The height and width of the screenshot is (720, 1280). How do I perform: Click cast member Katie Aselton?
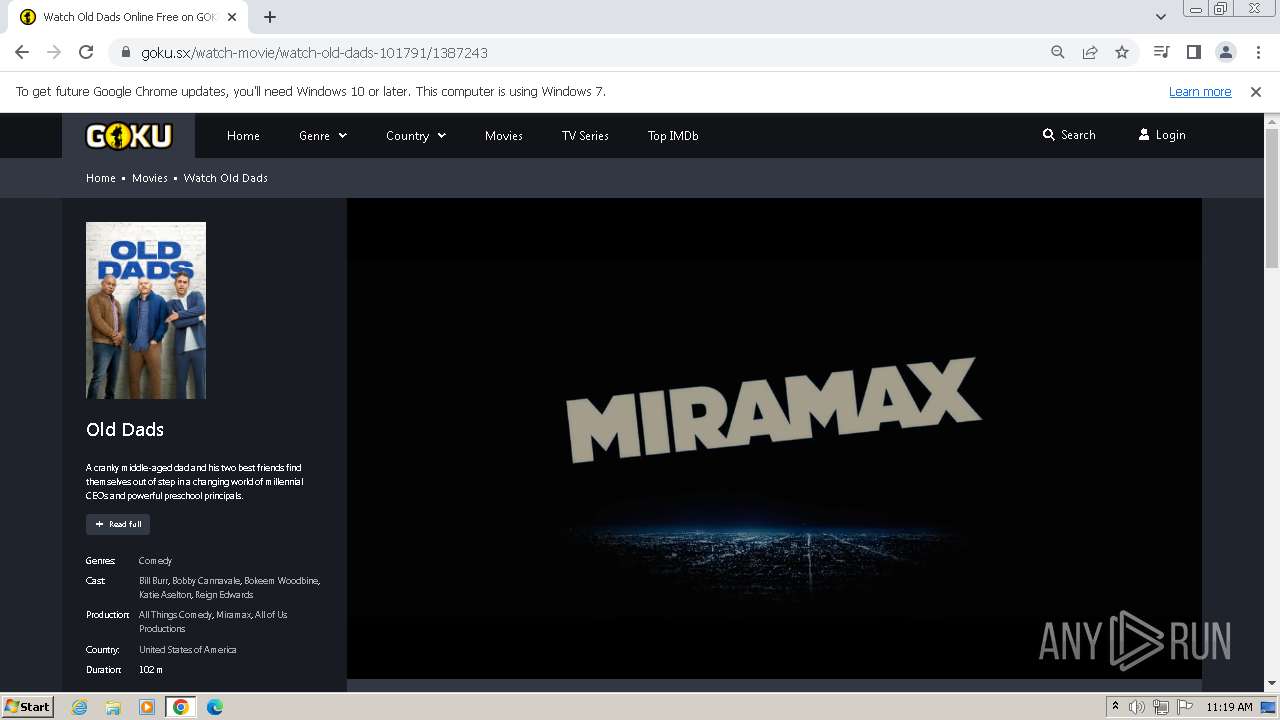(x=165, y=594)
